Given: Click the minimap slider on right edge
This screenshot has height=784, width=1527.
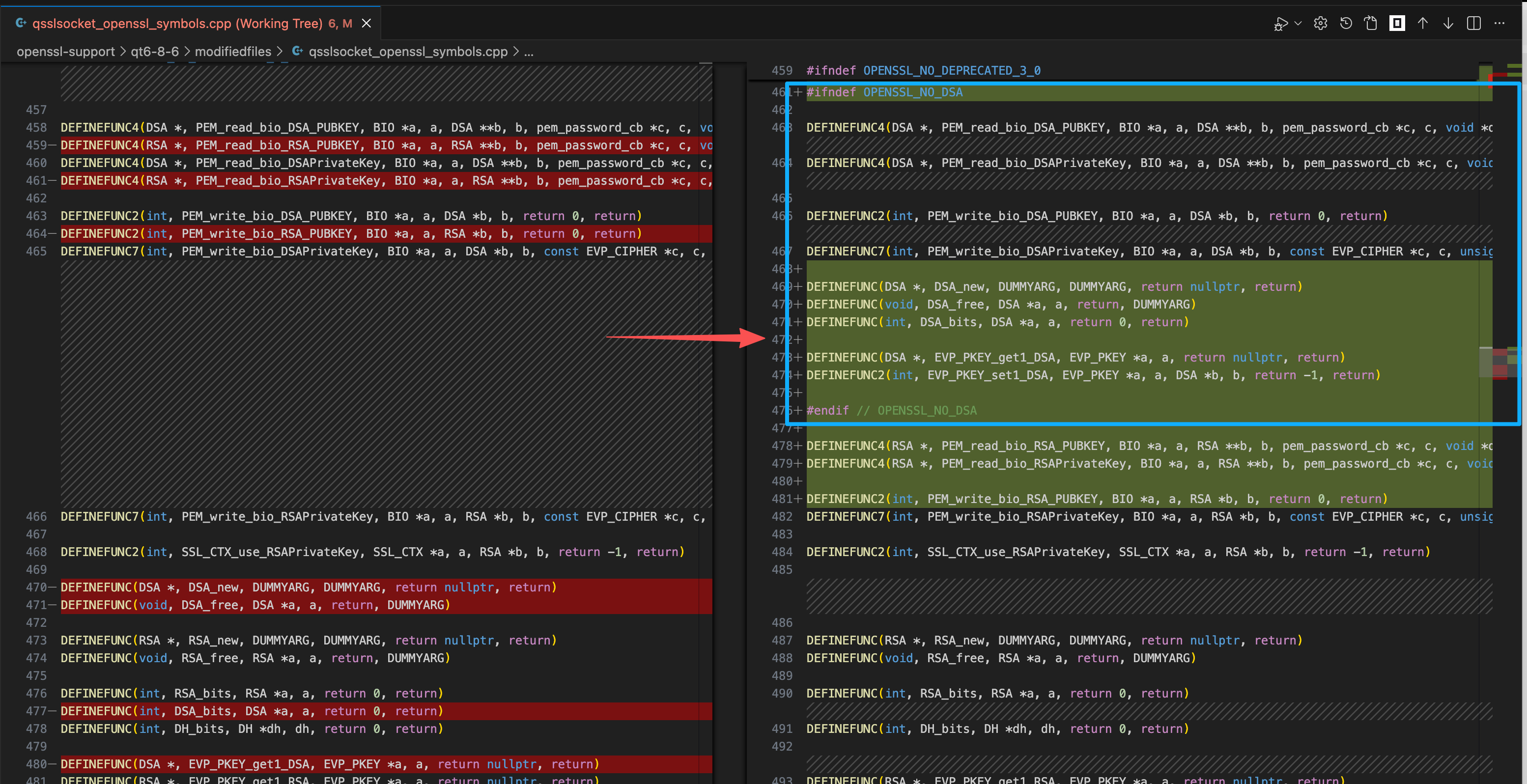Looking at the screenshot, I should (x=1499, y=362).
